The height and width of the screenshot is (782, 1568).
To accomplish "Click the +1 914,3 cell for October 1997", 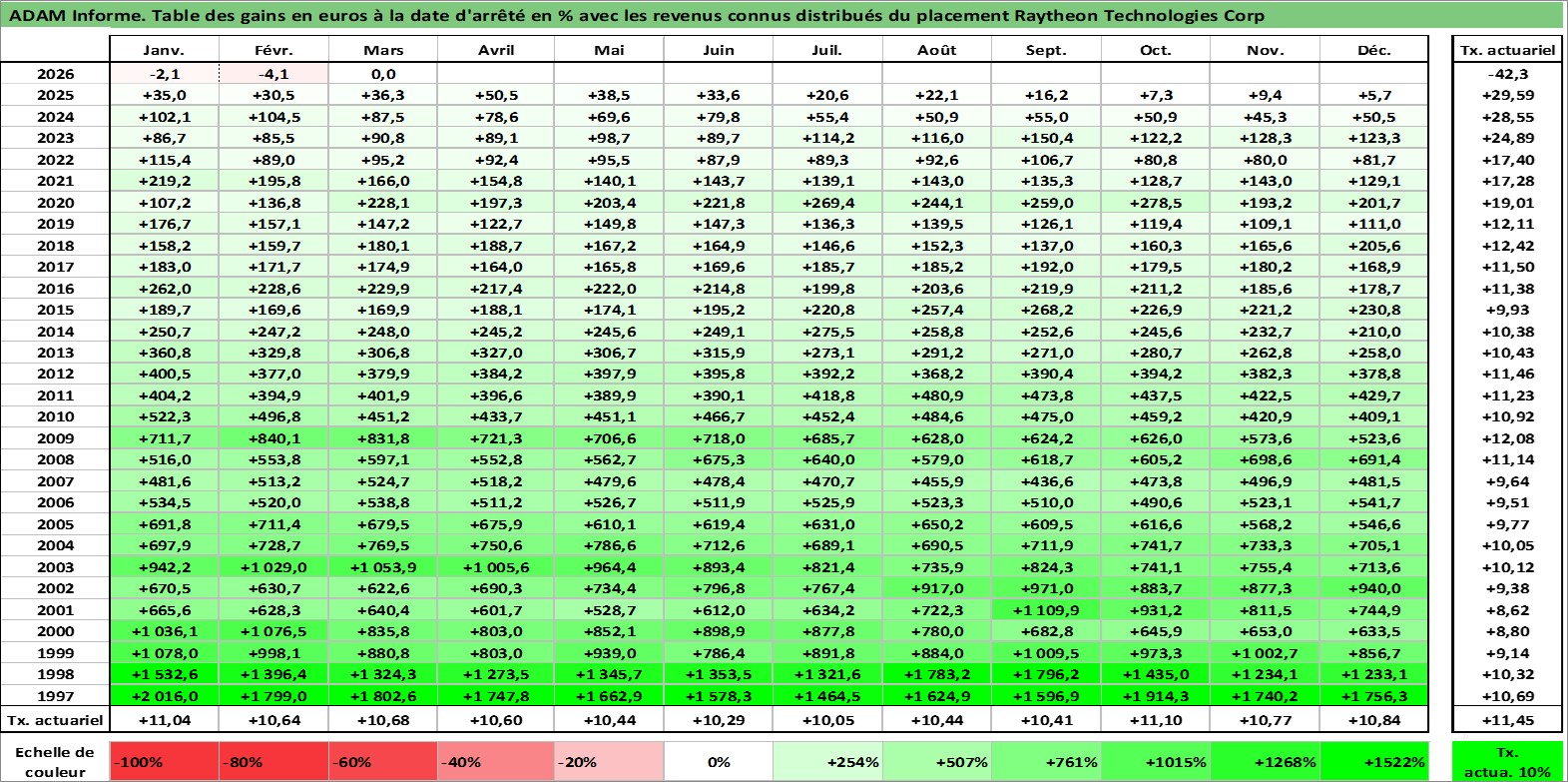I will click(1155, 696).
